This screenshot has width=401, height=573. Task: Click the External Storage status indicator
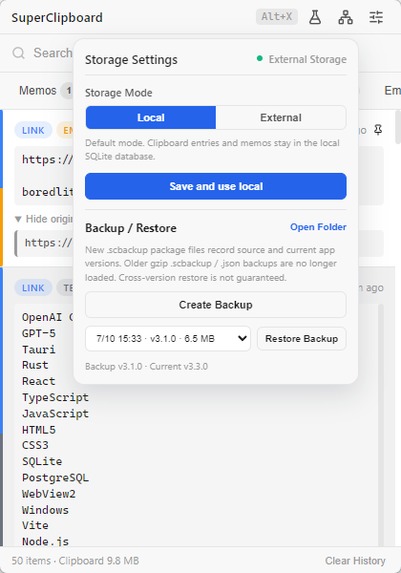(302, 59)
